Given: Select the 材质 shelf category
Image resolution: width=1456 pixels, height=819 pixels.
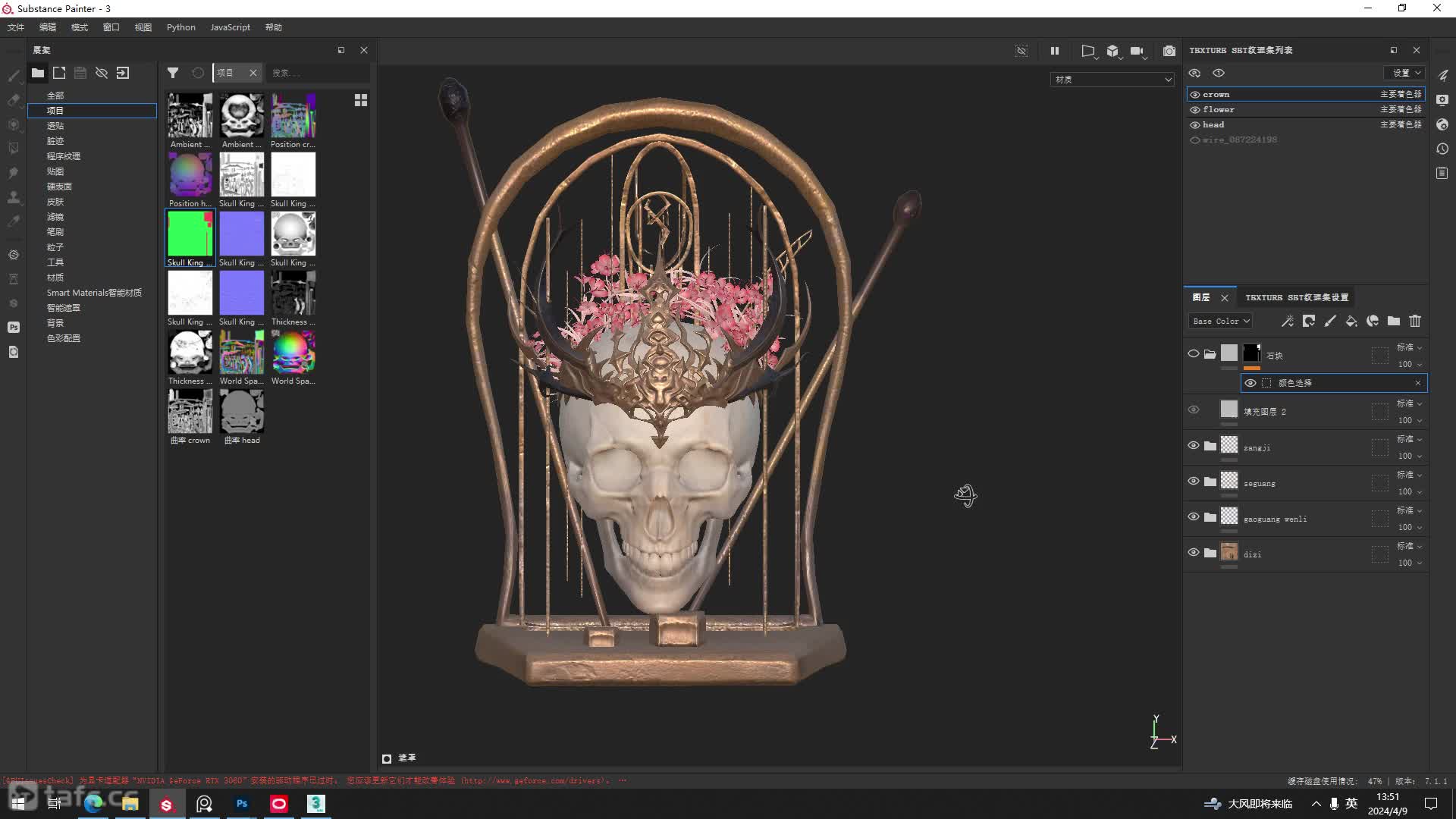Looking at the screenshot, I should point(55,278).
